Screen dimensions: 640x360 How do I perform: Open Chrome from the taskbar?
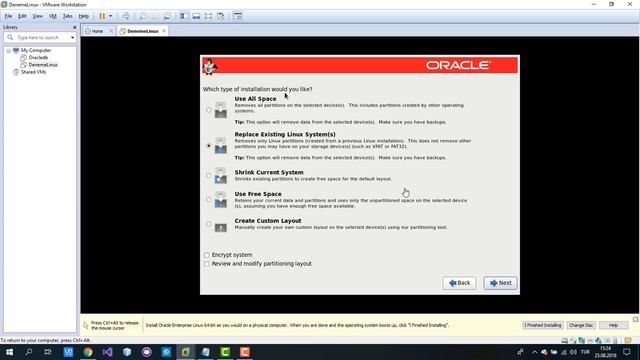pos(88,352)
